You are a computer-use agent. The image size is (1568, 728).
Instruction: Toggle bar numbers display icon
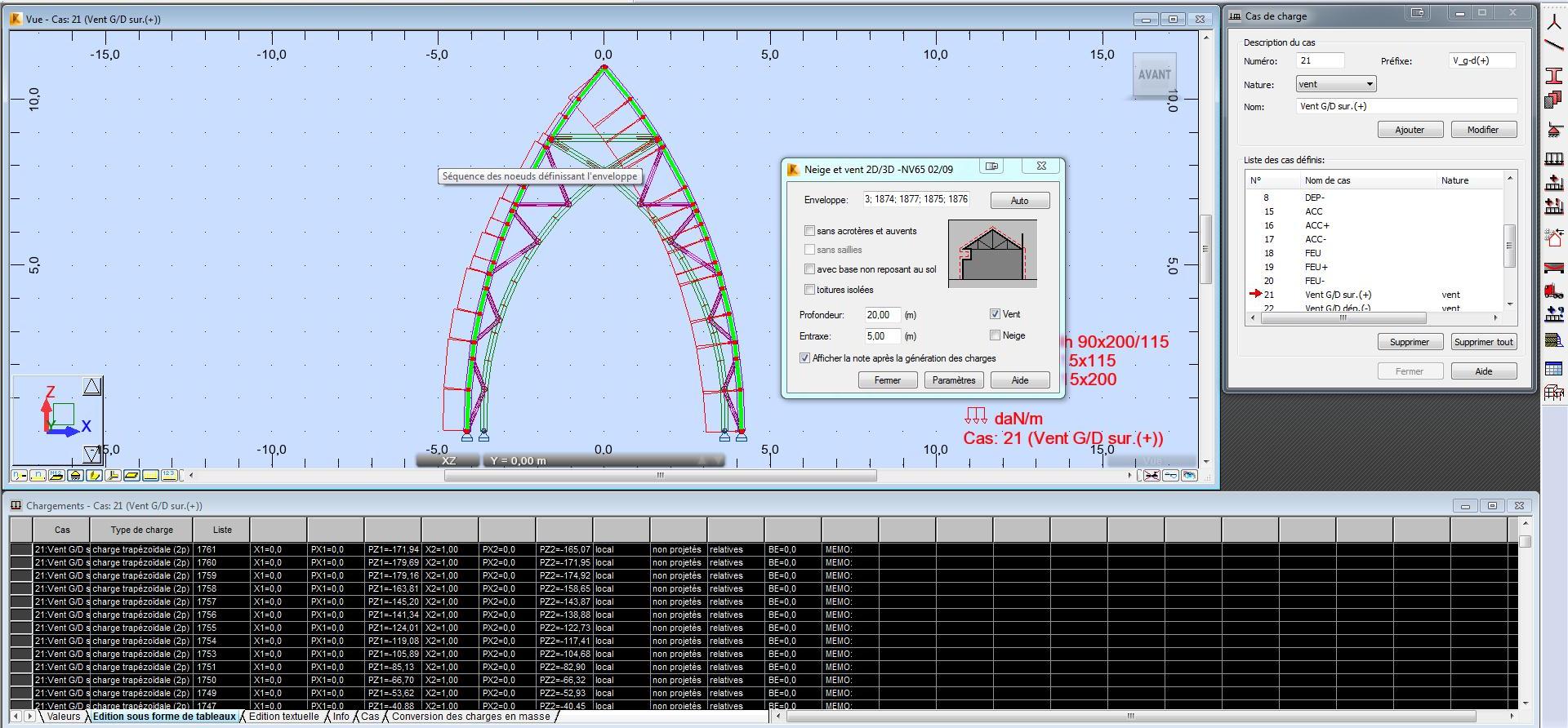pyautogui.click(x=38, y=475)
